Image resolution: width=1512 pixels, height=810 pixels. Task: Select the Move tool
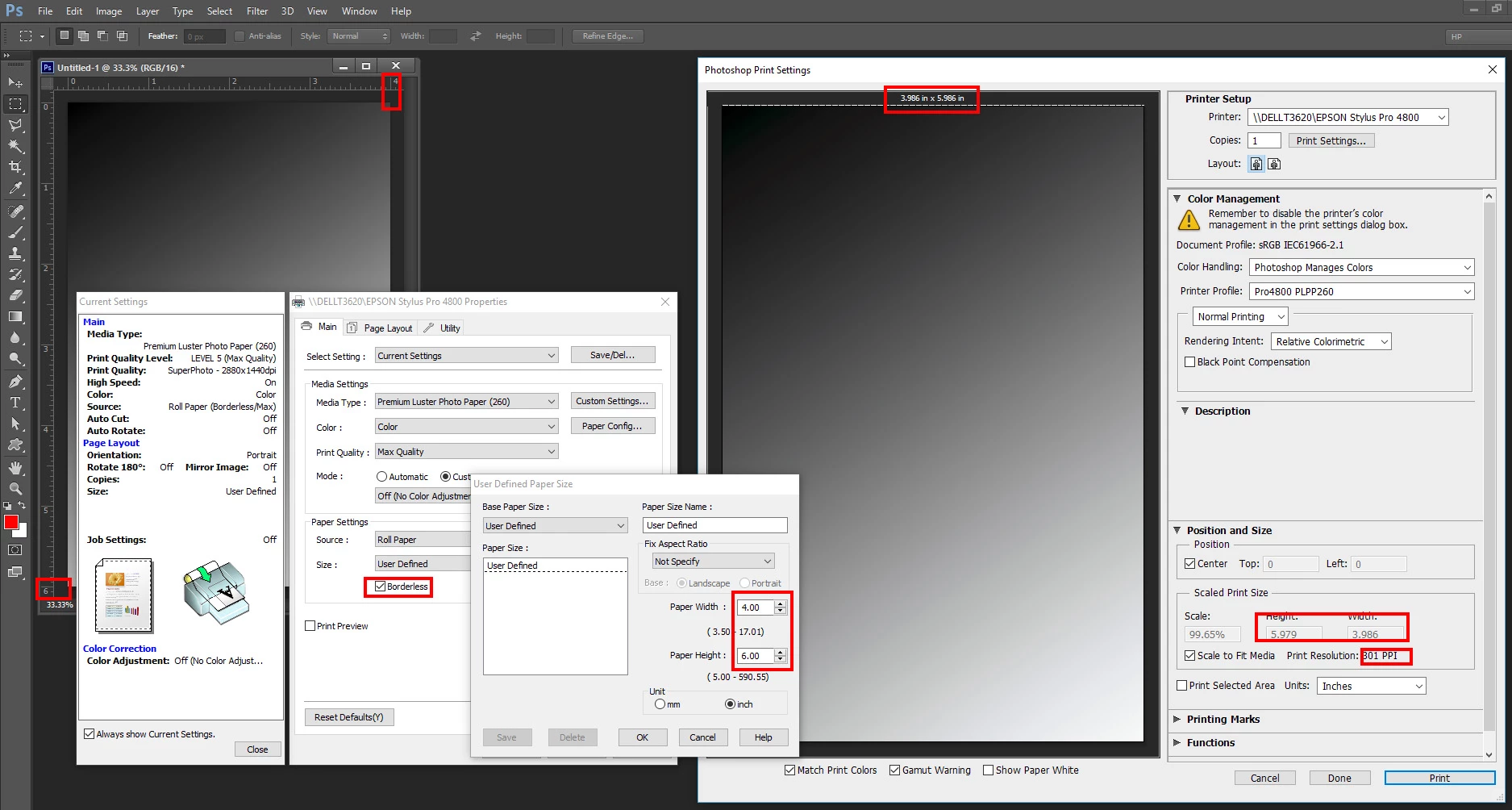(15, 82)
